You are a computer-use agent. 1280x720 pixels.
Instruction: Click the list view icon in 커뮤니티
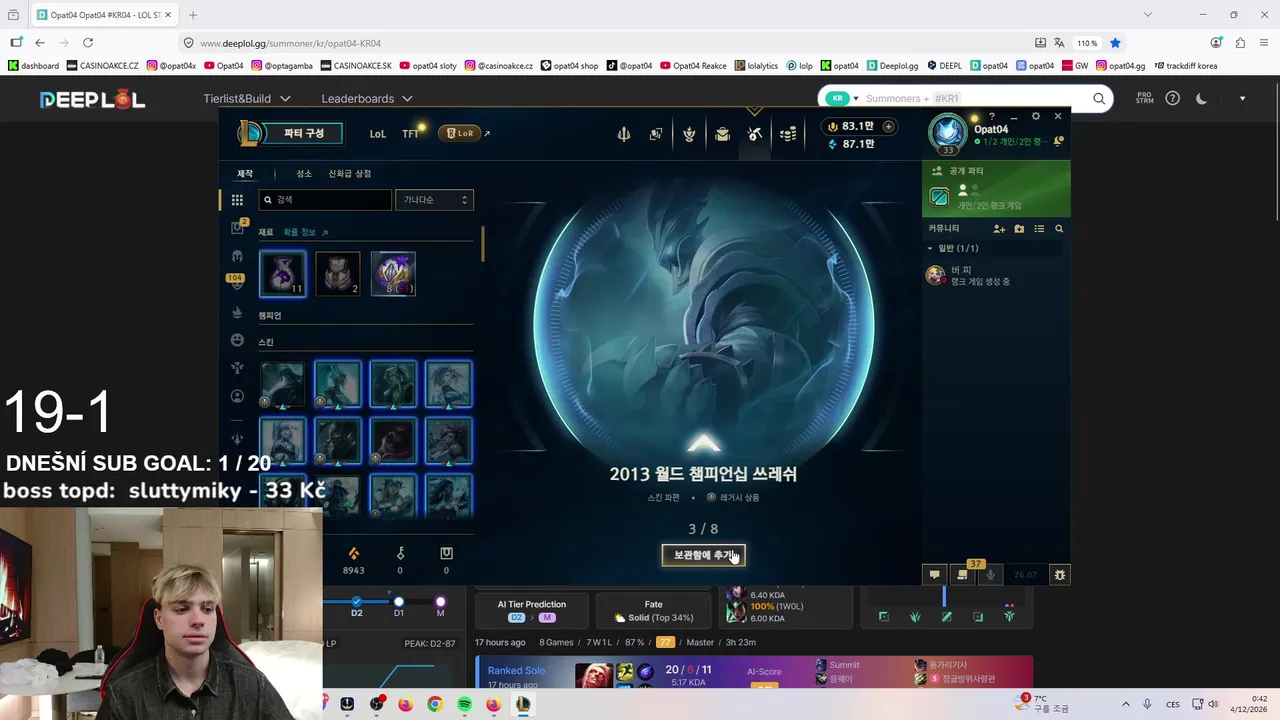tap(1039, 229)
